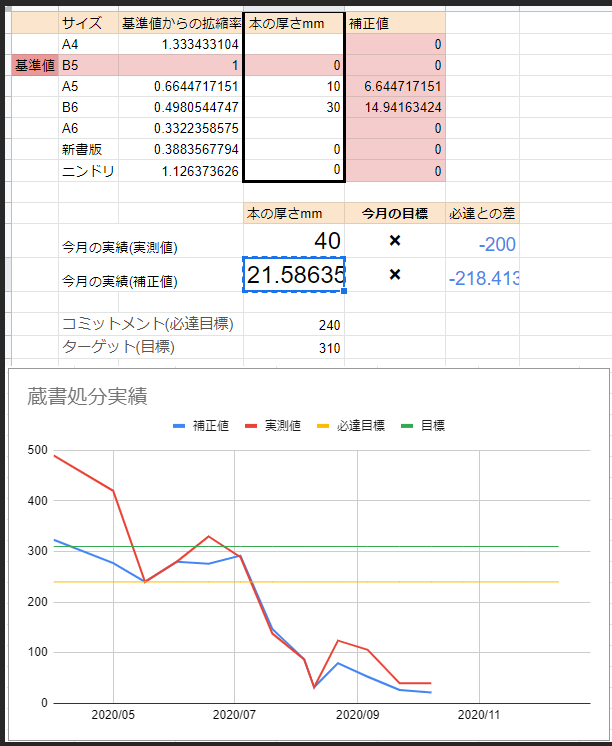Click the 6.644717151 corrected value cell
The image size is (612, 746).
point(395,86)
